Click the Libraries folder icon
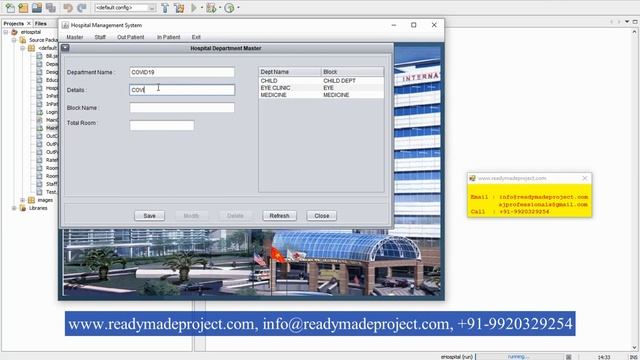 point(23,208)
